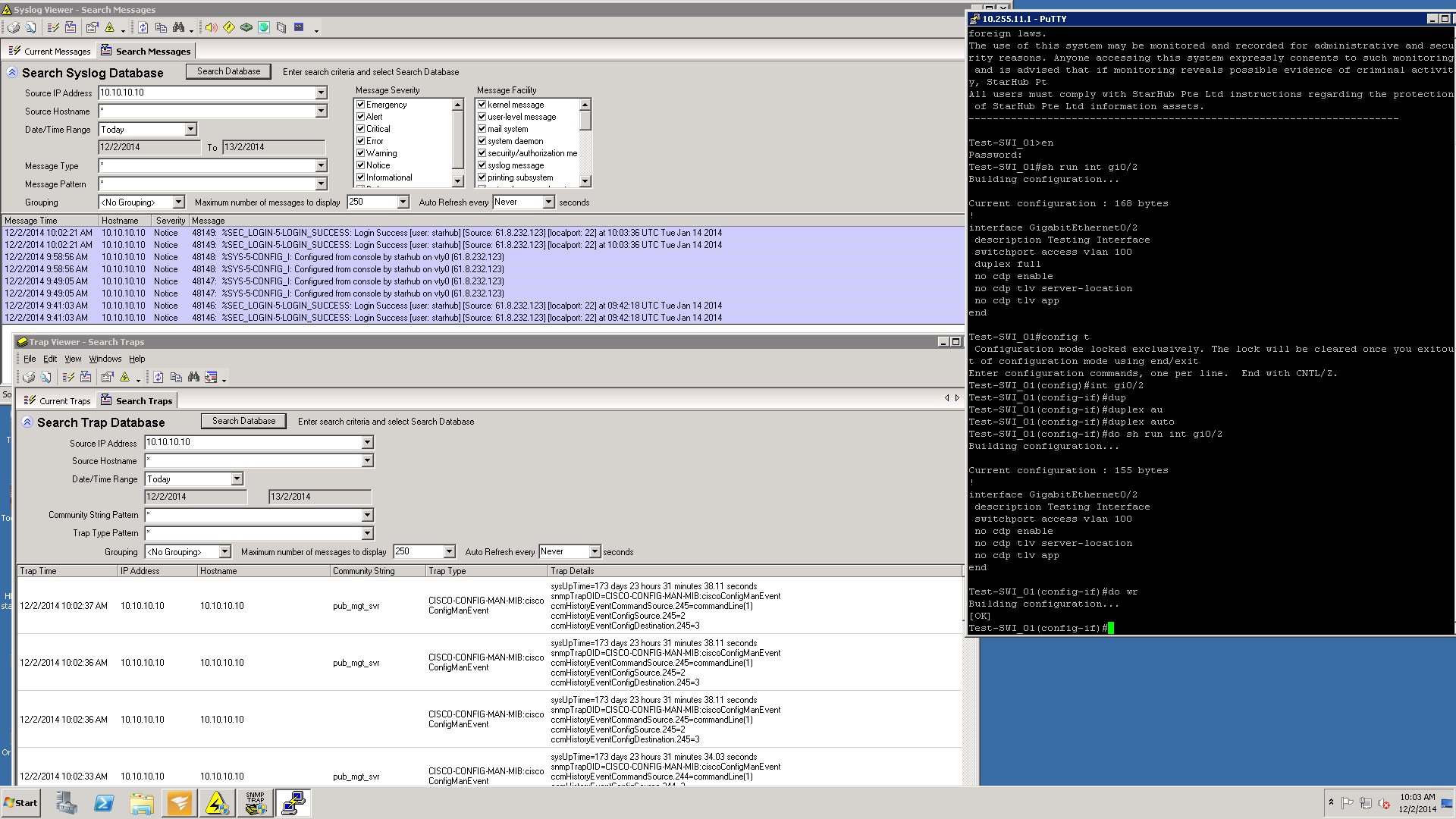
Task: Open the Date/Time Range dropdown set to Today
Action: coord(192,129)
